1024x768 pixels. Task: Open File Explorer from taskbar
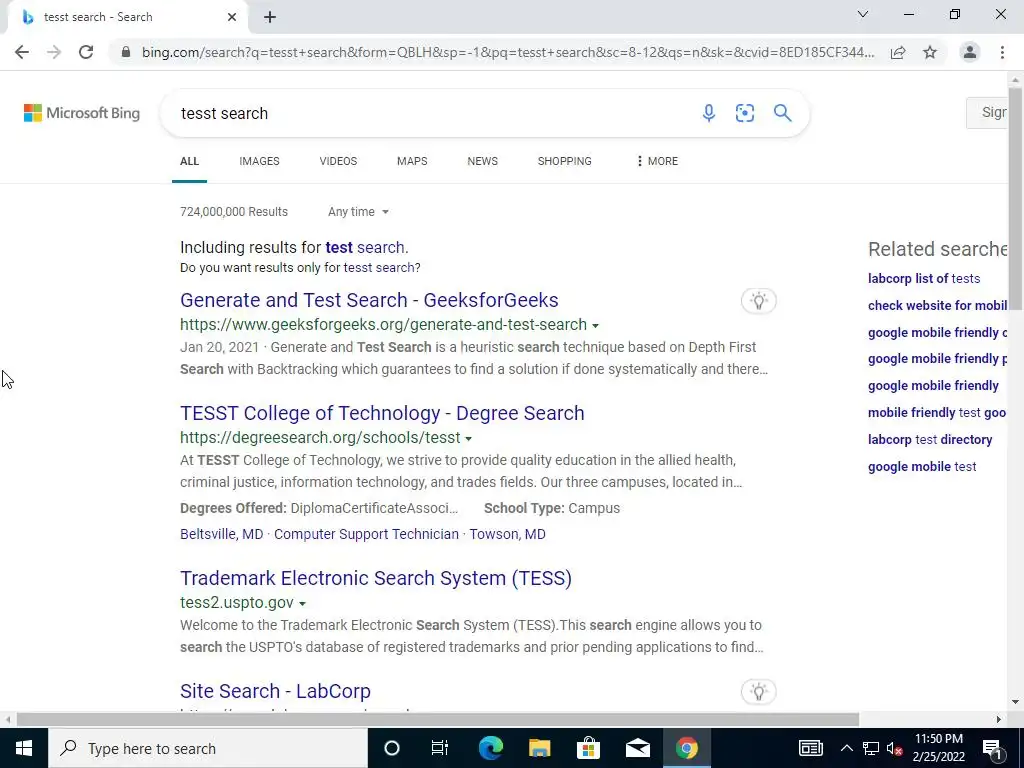539,748
